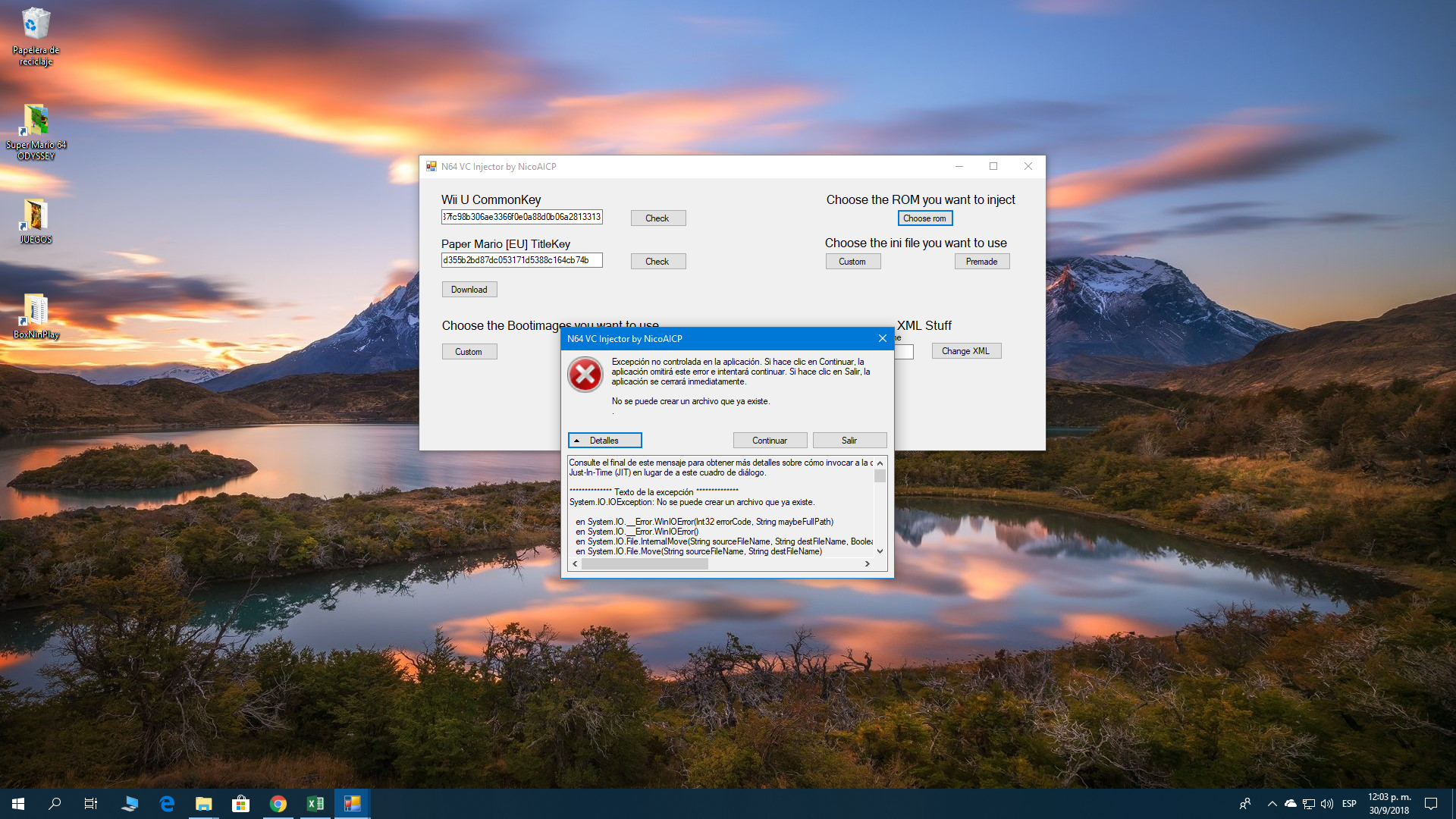This screenshot has height=819, width=1456.
Task: Open the OneDrive cloud tray icon
Action: pyautogui.click(x=1291, y=804)
